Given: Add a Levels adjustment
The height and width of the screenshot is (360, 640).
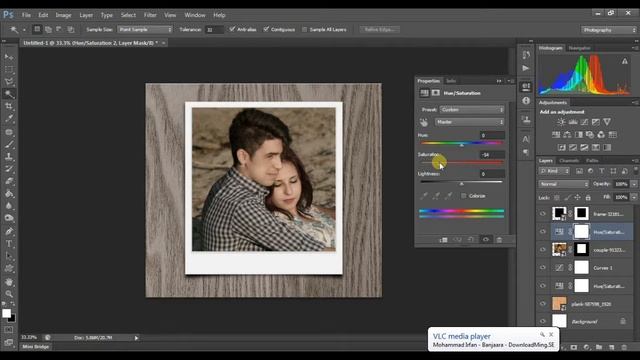Looking at the screenshot, I should (573, 122).
